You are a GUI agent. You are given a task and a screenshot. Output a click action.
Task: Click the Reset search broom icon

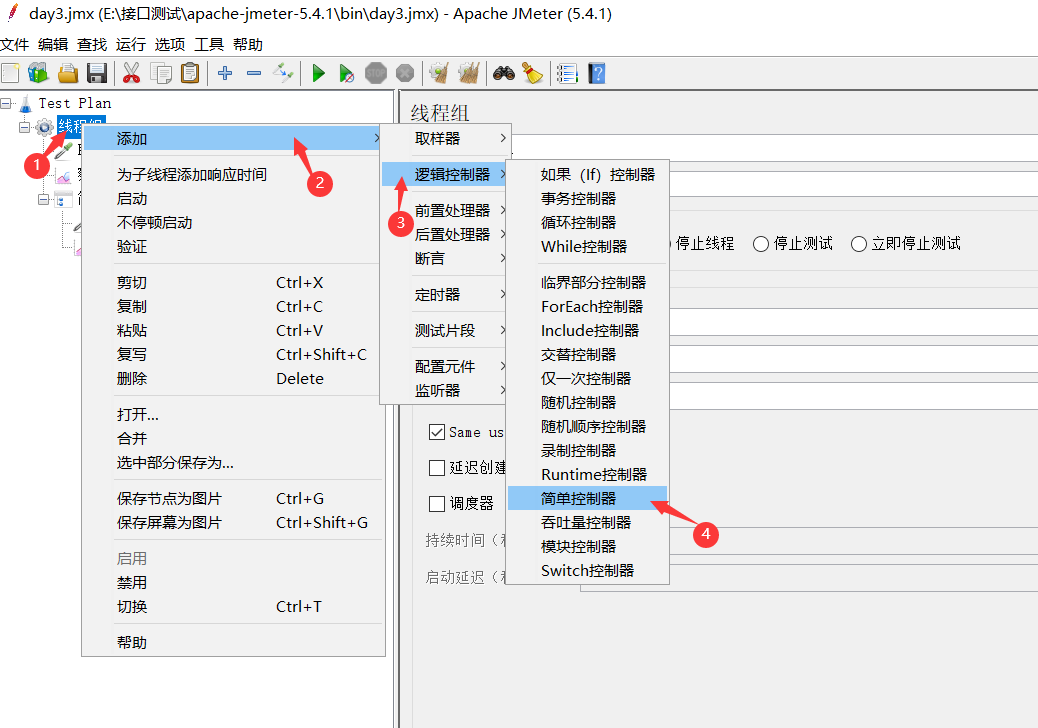point(532,73)
